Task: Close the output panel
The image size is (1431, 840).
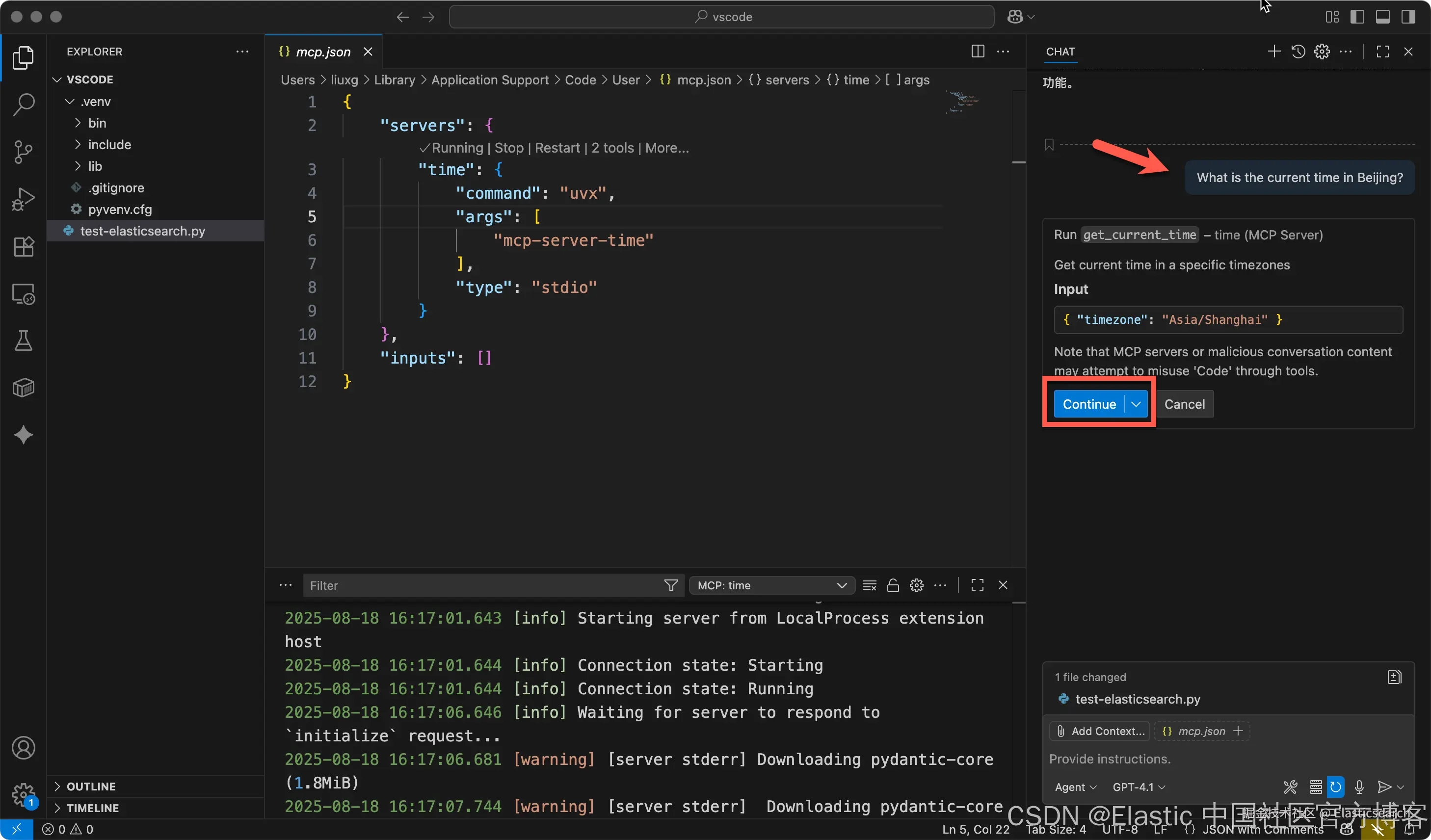Action: 1003,585
